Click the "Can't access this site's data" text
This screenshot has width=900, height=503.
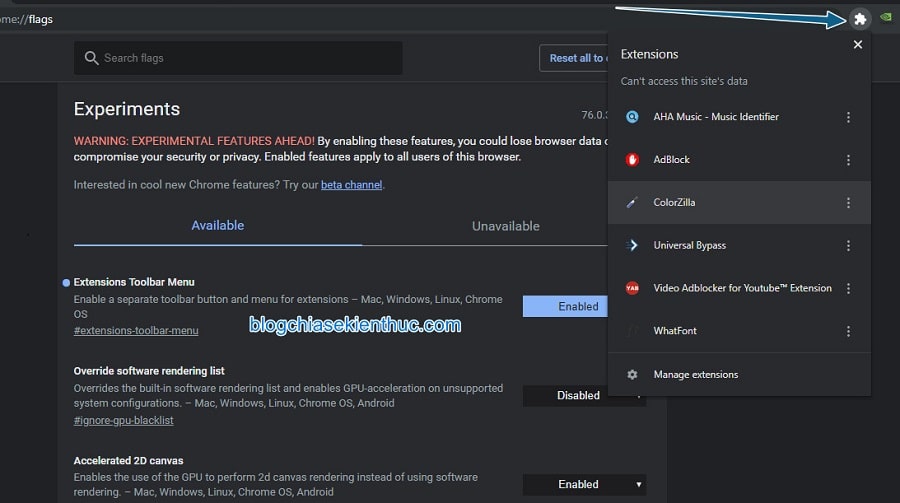coord(684,81)
